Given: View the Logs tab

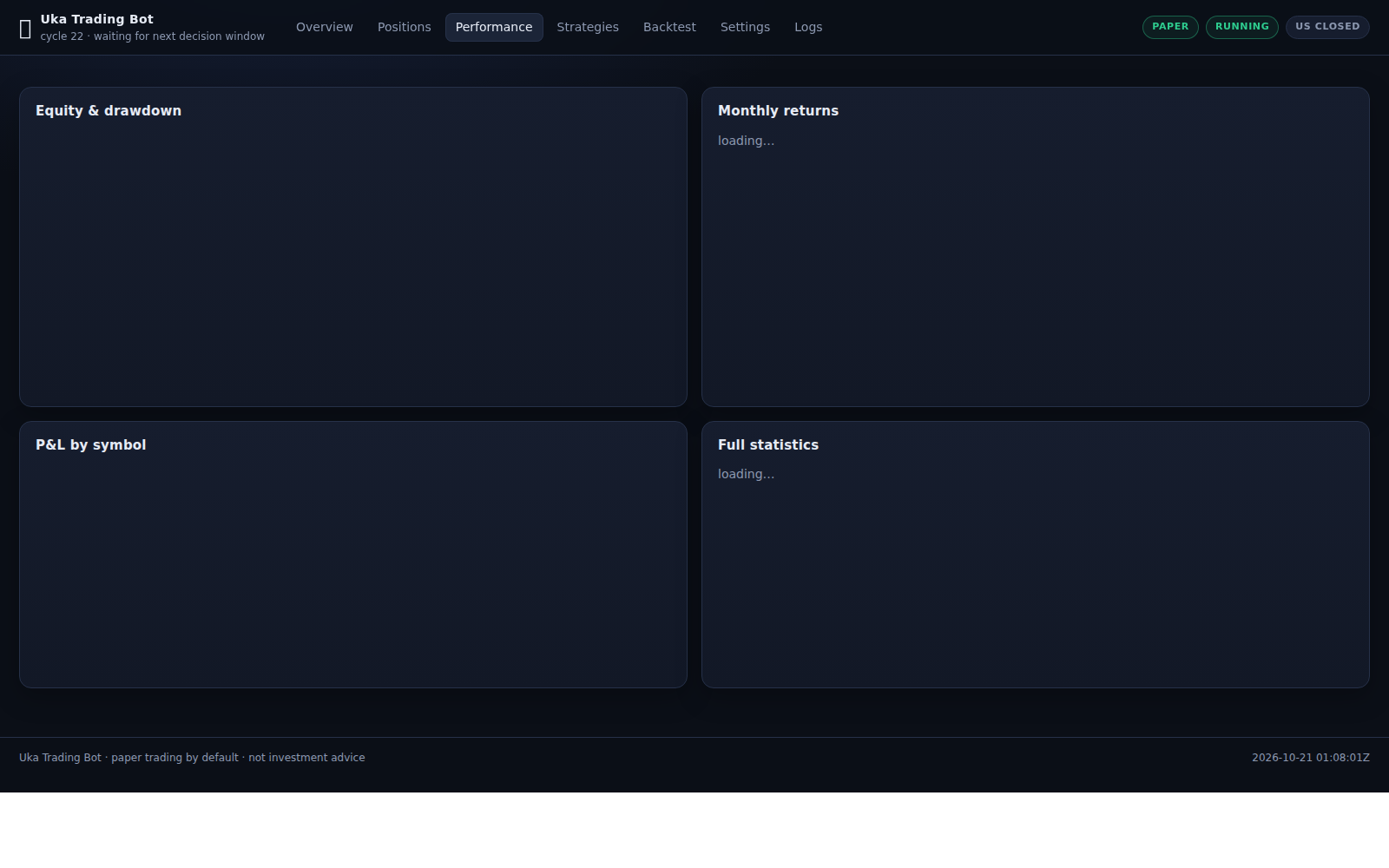Looking at the screenshot, I should click(x=808, y=27).
